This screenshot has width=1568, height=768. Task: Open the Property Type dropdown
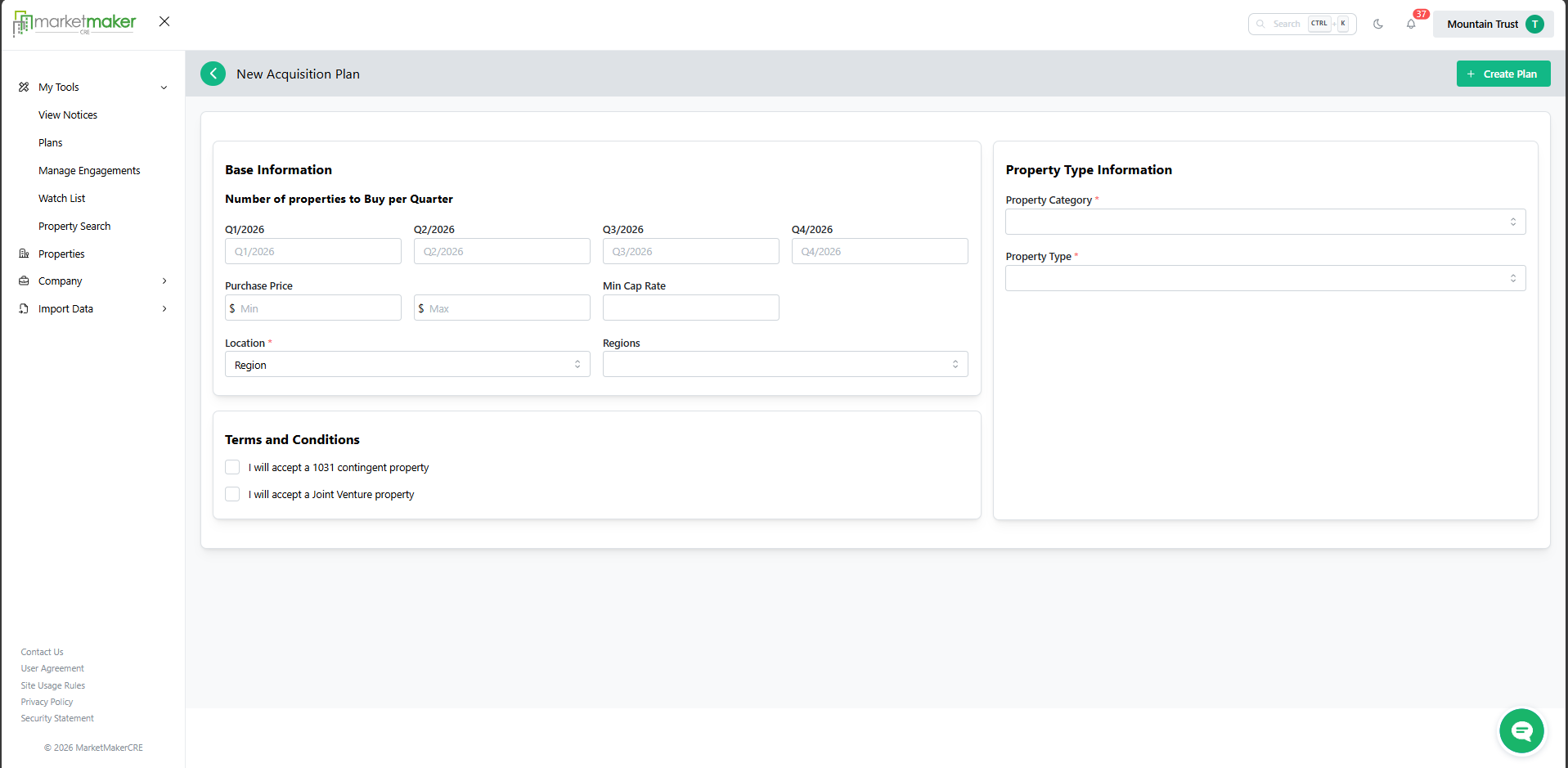click(x=1265, y=278)
